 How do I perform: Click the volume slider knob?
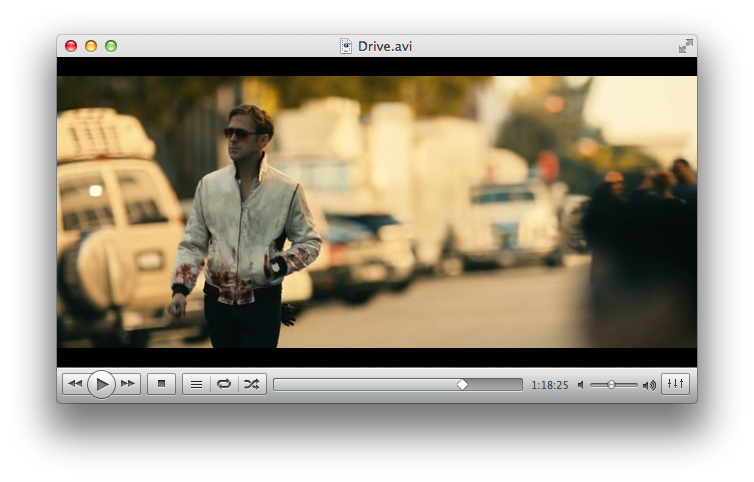pyautogui.click(x=611, y=384)
